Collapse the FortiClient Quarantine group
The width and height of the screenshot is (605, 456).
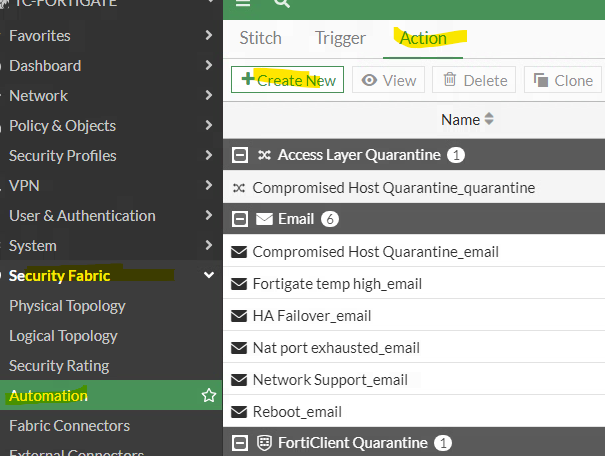[240, 443]
